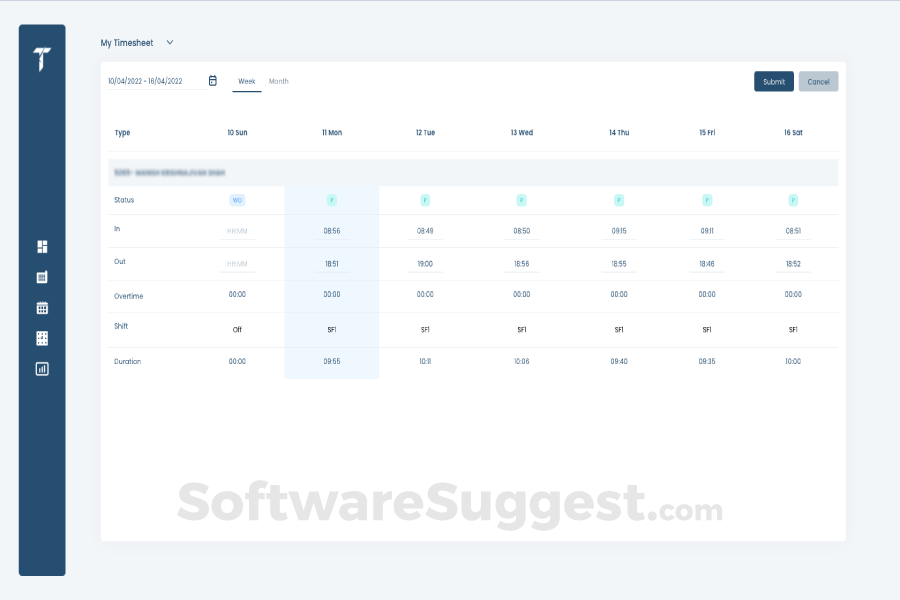Select the 15 Fri column header
The height and width of the screenshot is (600, 900).
(x=707, y=133)
